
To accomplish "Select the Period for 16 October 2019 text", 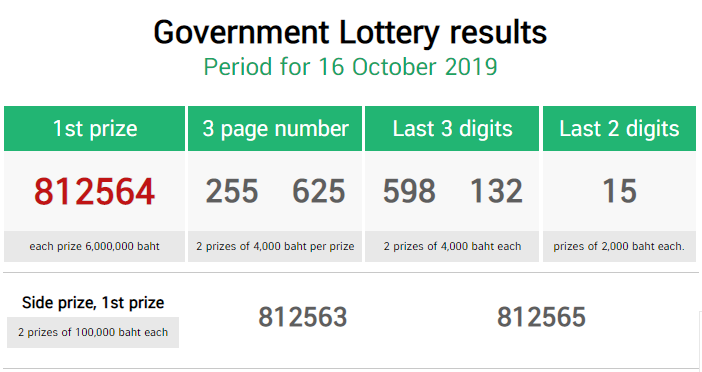I will [x=350, y=67].
